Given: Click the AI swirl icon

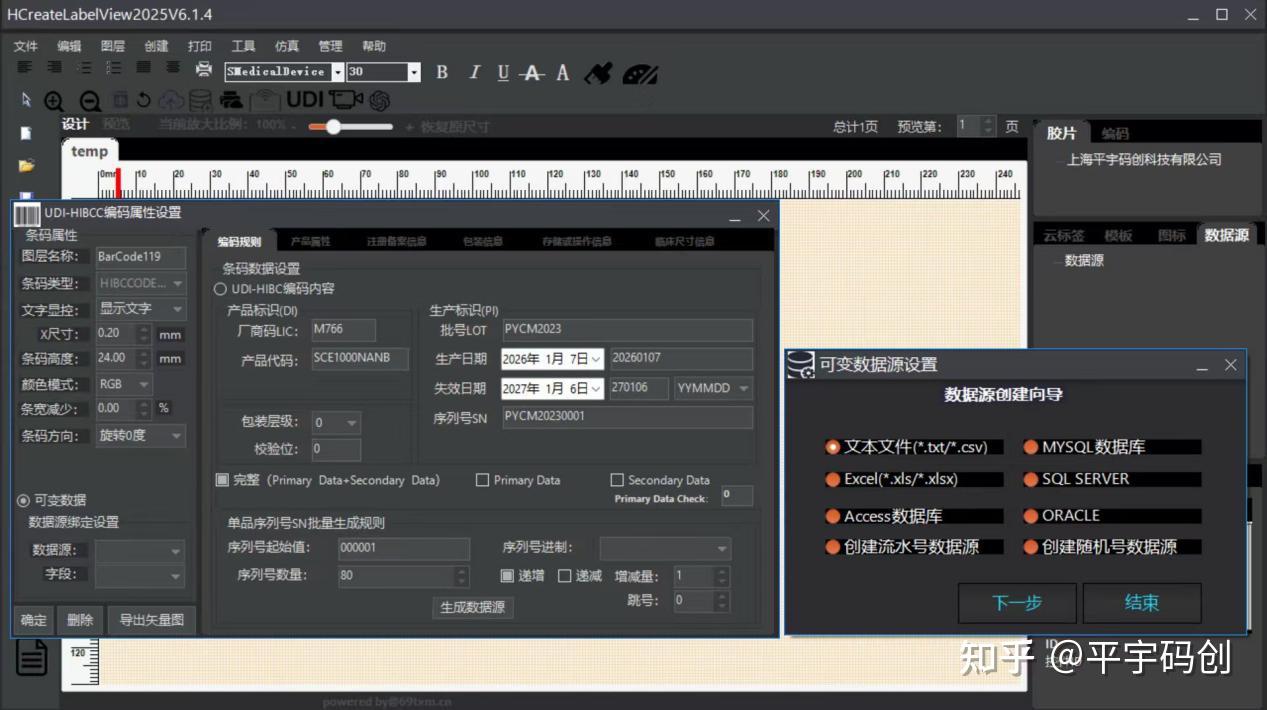Looking at the screenshot, I should [379, 100].
